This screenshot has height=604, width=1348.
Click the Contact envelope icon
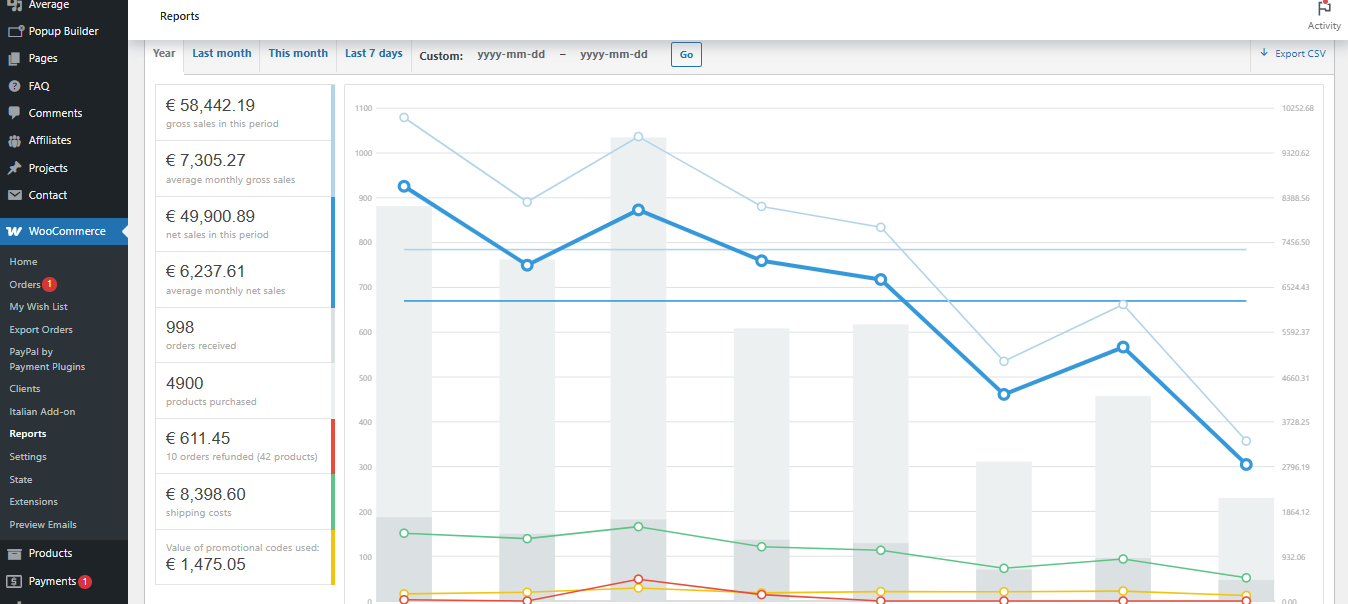point(14,195)
